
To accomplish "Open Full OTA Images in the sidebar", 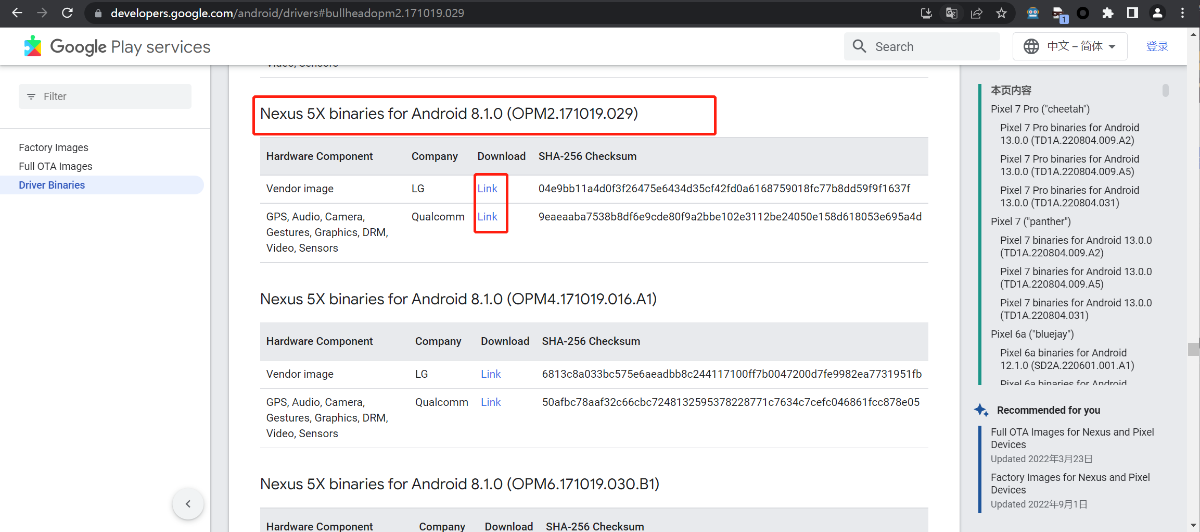I will pos(56,166).
